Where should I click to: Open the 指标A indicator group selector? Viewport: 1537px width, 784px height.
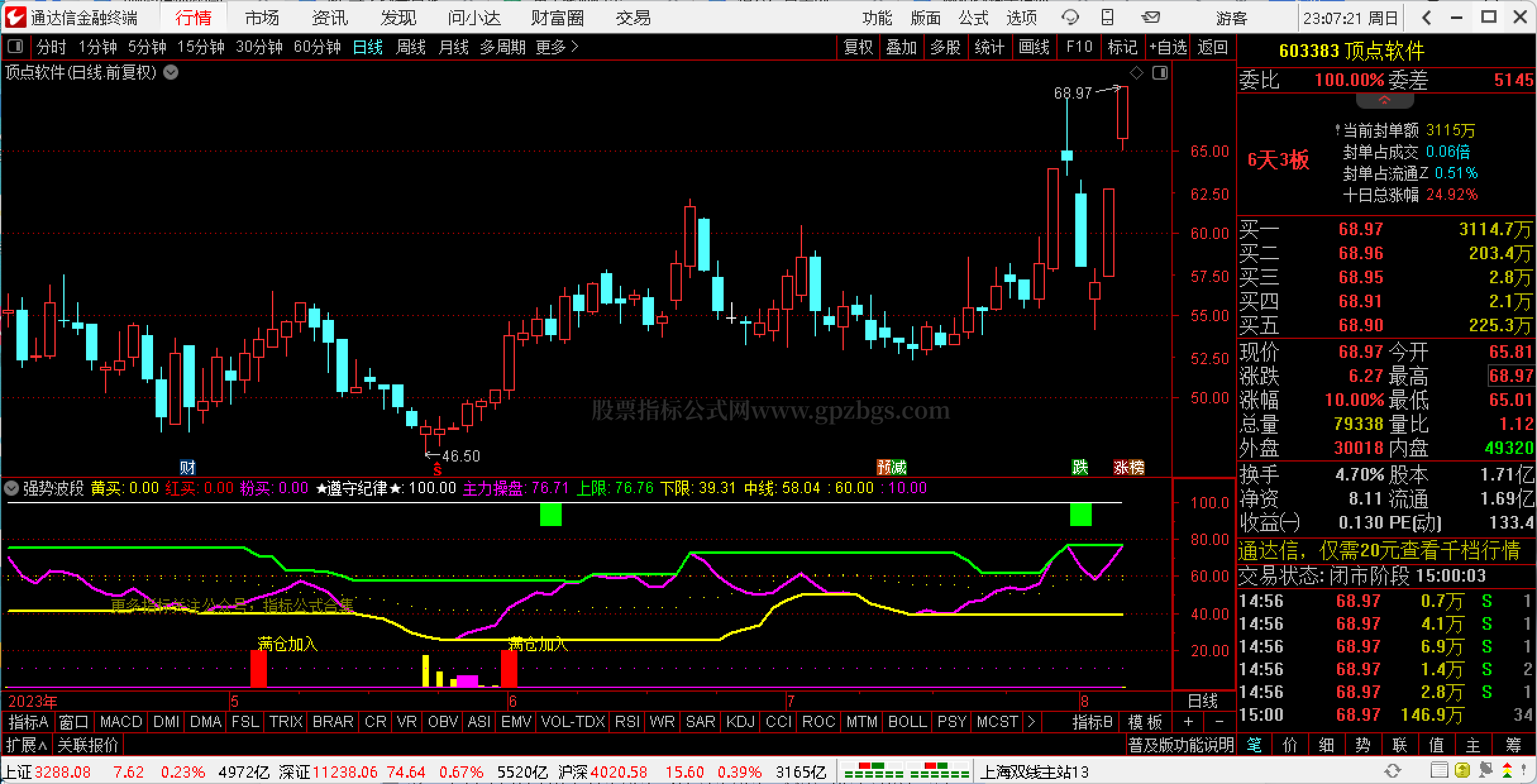click(x=28, y=721)
